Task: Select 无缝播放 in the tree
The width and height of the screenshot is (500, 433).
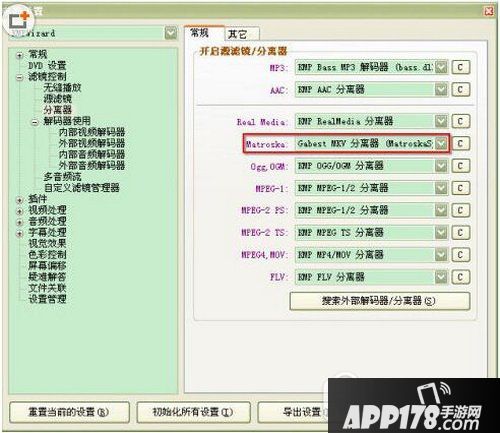Action: pyautogui.click(x=62, y=88)
